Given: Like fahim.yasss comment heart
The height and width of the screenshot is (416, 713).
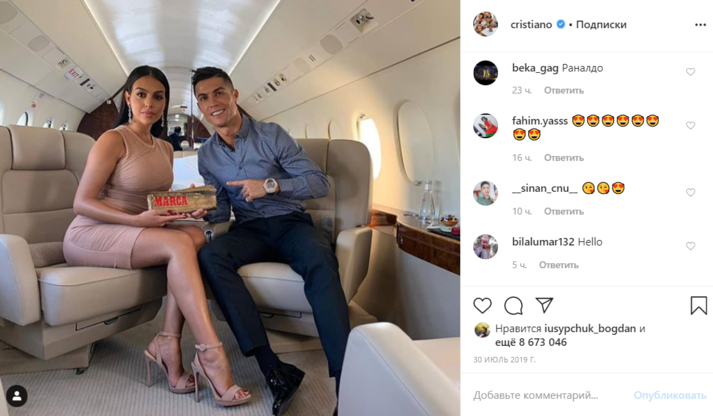Looking at the screenshot, I should pos(690,125).
